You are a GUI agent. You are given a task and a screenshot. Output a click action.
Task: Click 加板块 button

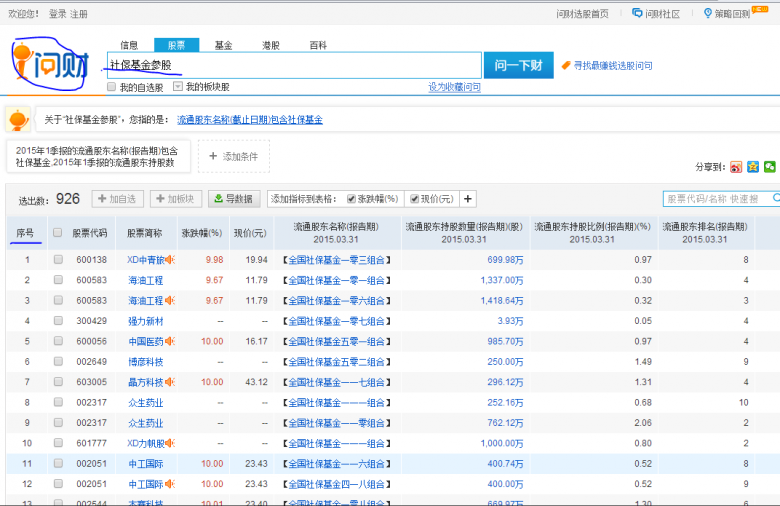click(175, 199)
